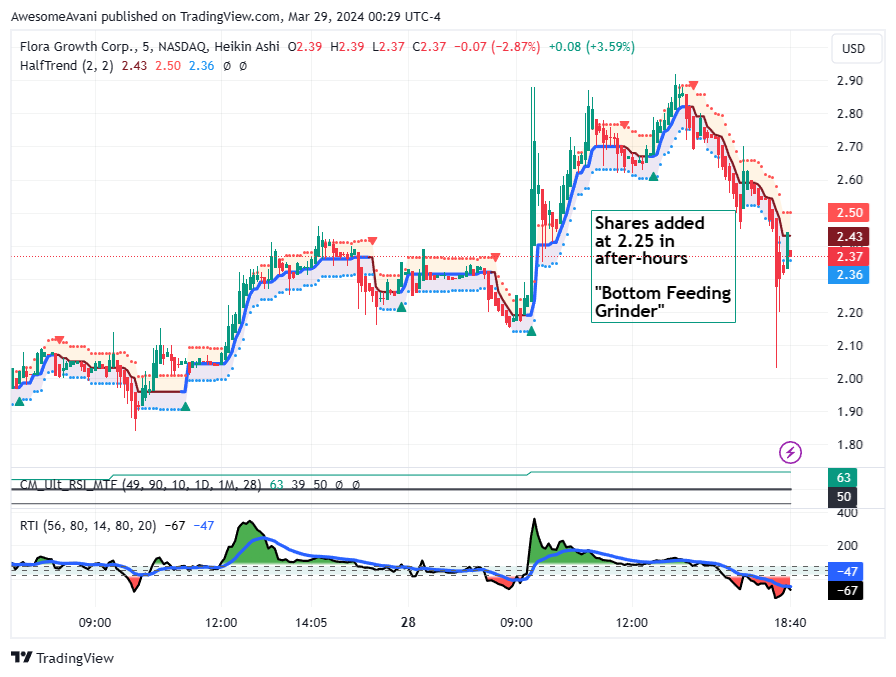Click the red 2.37 current price label

[849, 257]
